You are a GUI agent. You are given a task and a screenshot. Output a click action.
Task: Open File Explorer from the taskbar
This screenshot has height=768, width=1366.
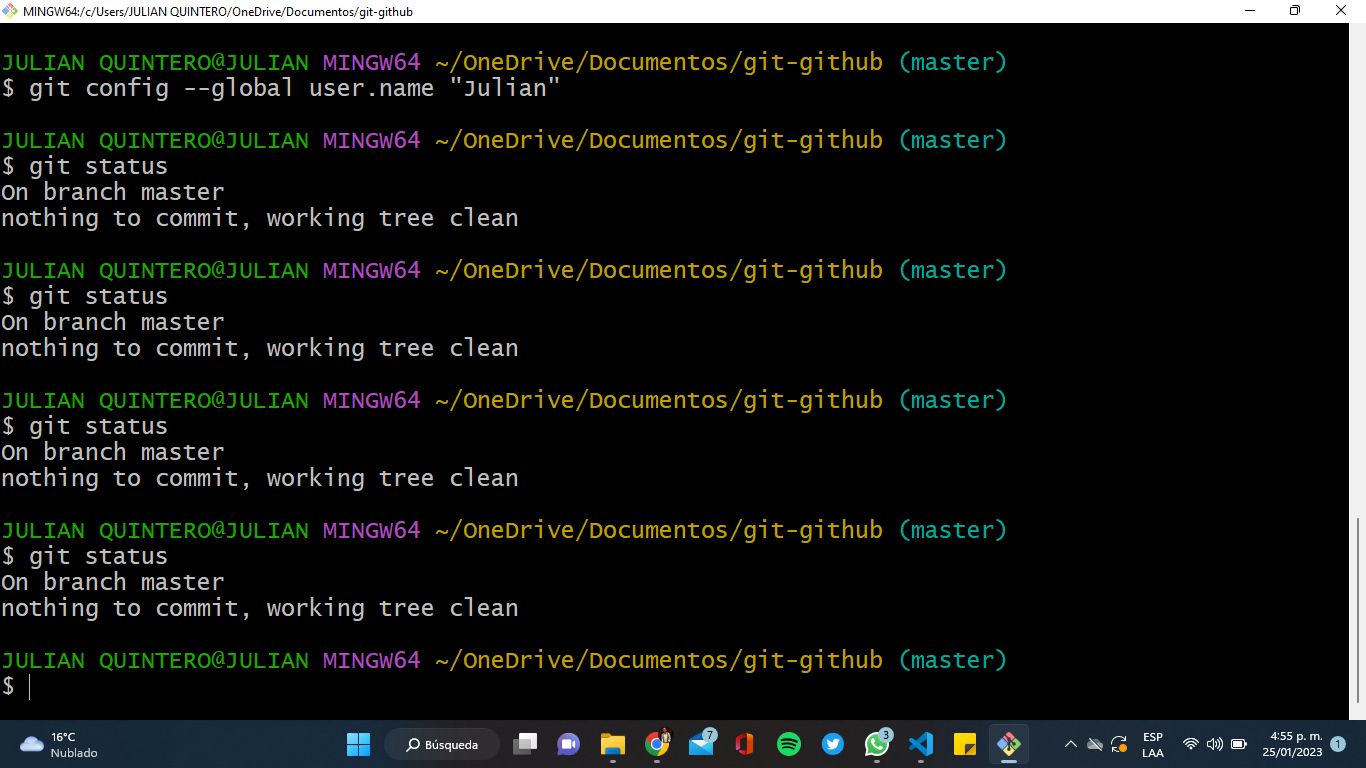pyautogui.click(x=612, y=744)
